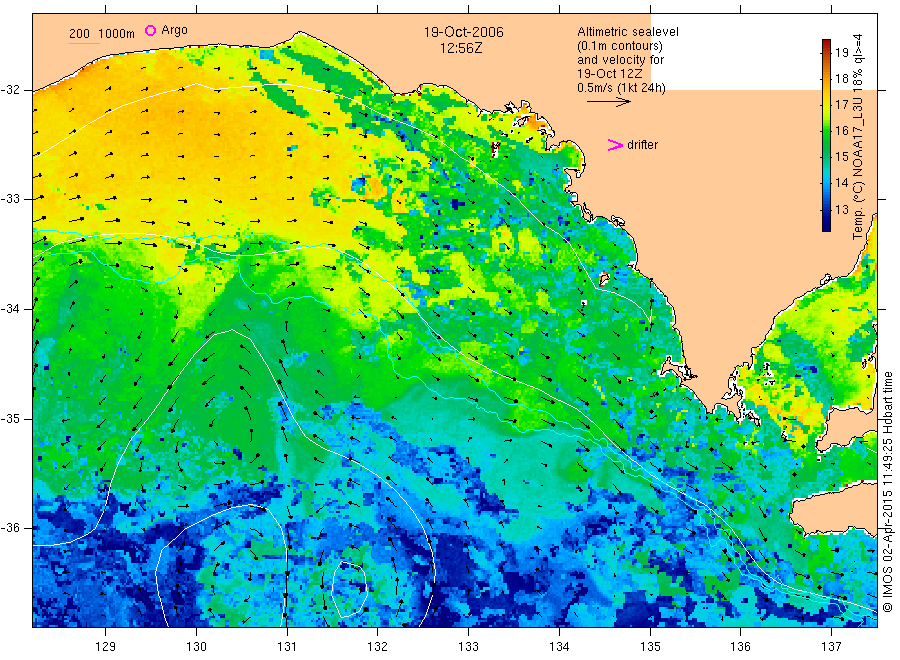Click the IMOS copyright timestamp text
900x660 pixels.
pos(887,491)
